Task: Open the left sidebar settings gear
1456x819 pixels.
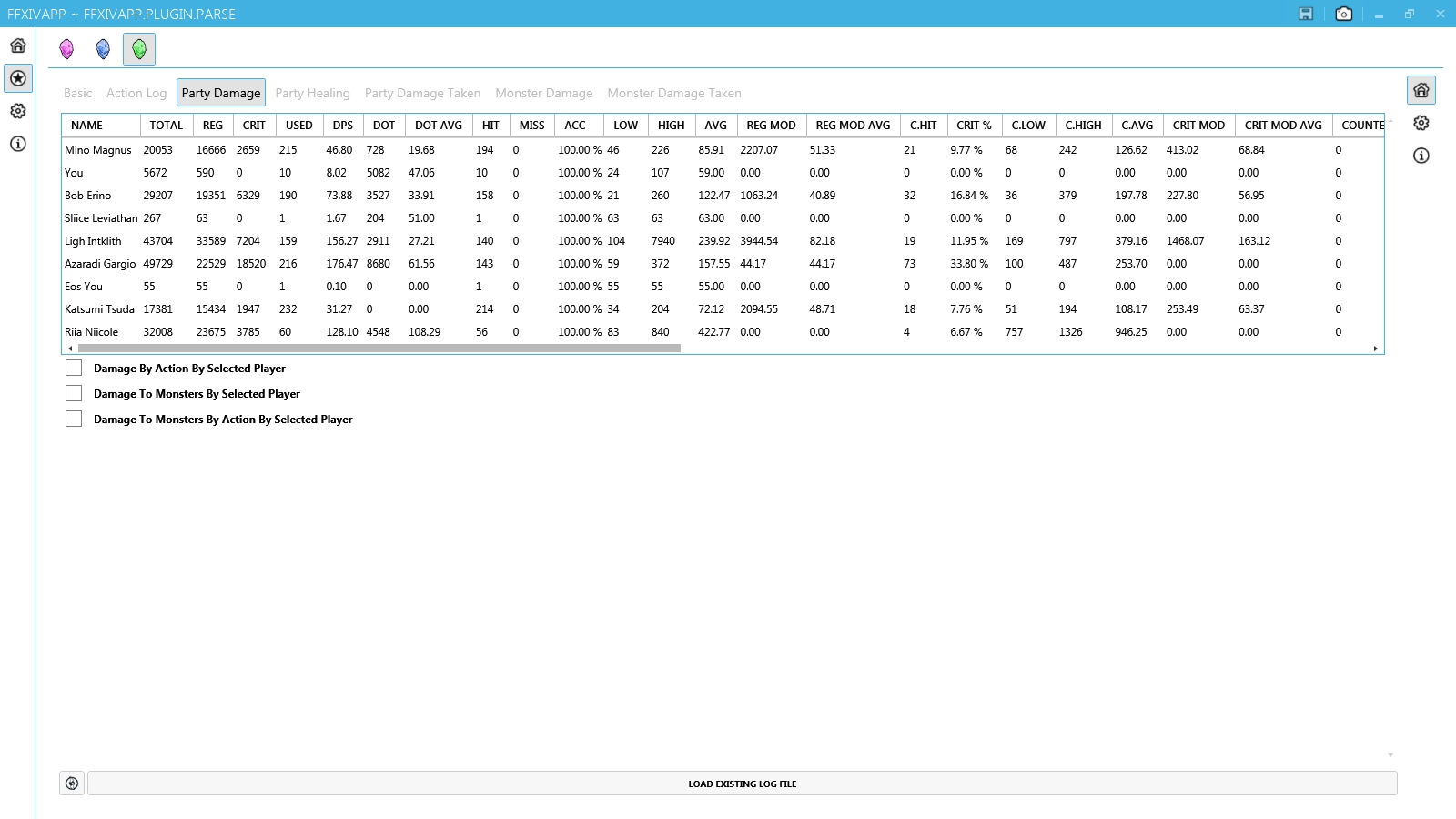Action: tap(18, 111)
